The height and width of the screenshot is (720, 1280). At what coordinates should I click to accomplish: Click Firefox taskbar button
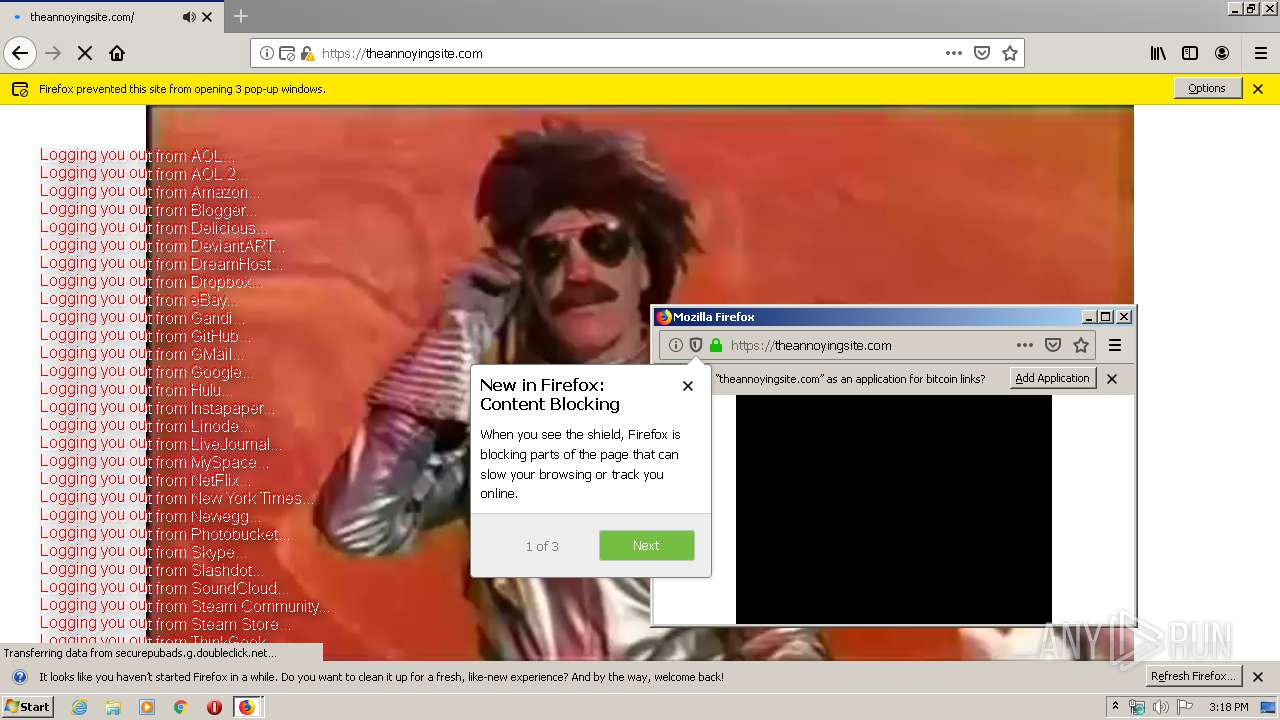tap(247, 707)
